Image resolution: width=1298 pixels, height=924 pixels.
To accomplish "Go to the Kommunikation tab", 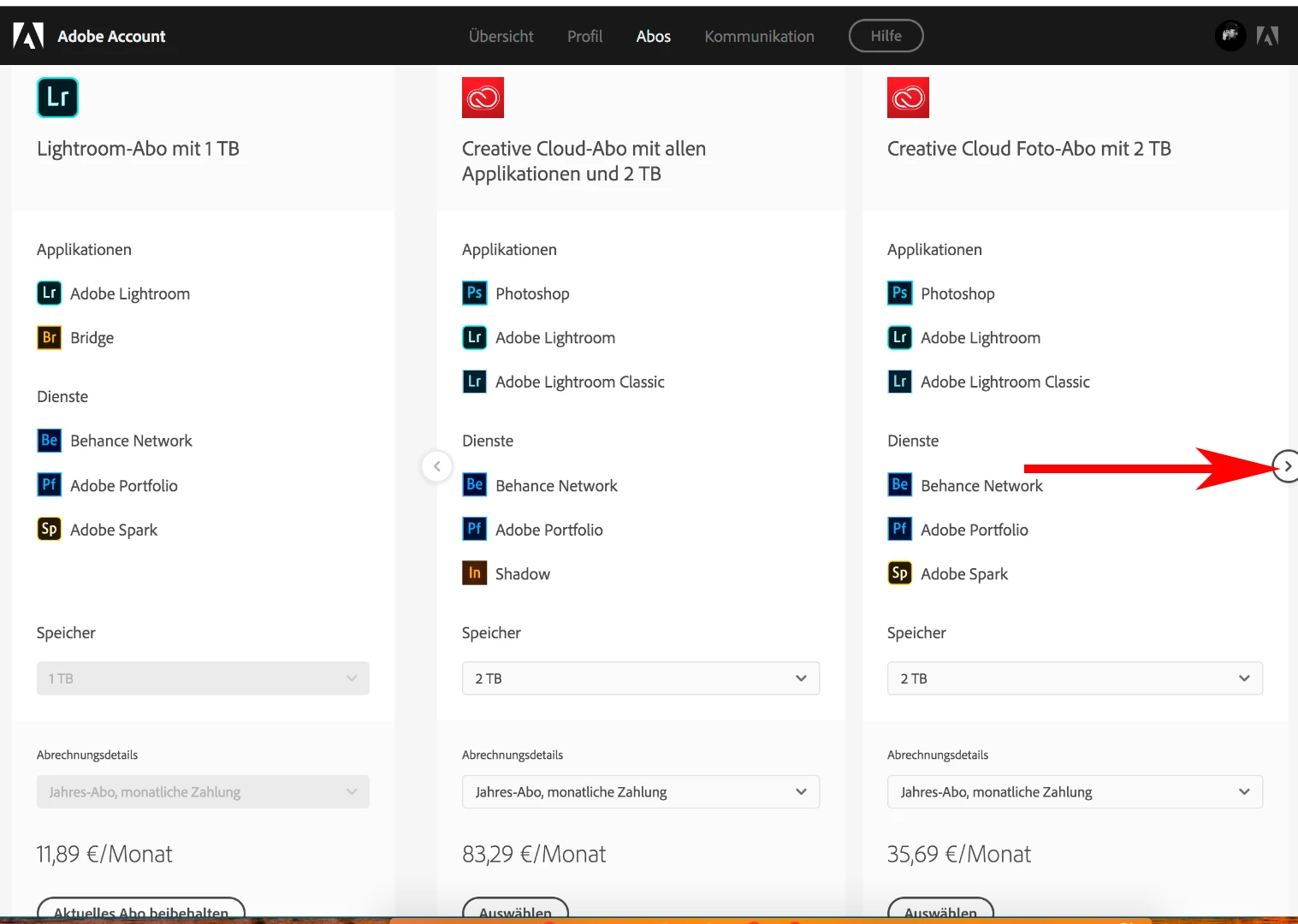I will (760, 36).
